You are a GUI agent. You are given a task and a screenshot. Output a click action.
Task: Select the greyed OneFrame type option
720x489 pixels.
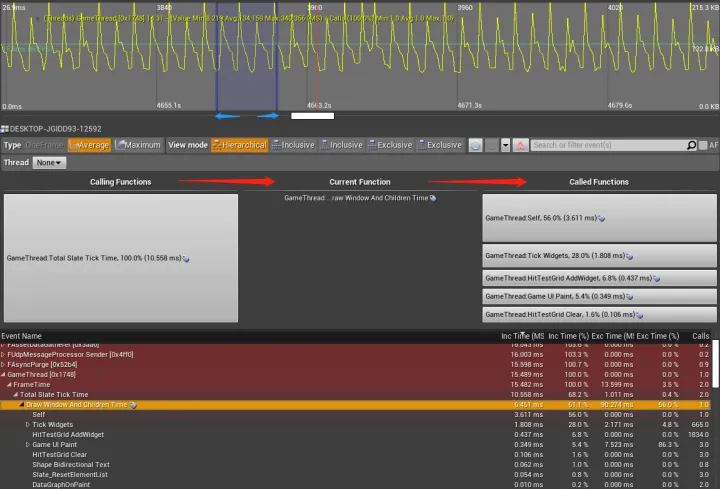[44, 145]
